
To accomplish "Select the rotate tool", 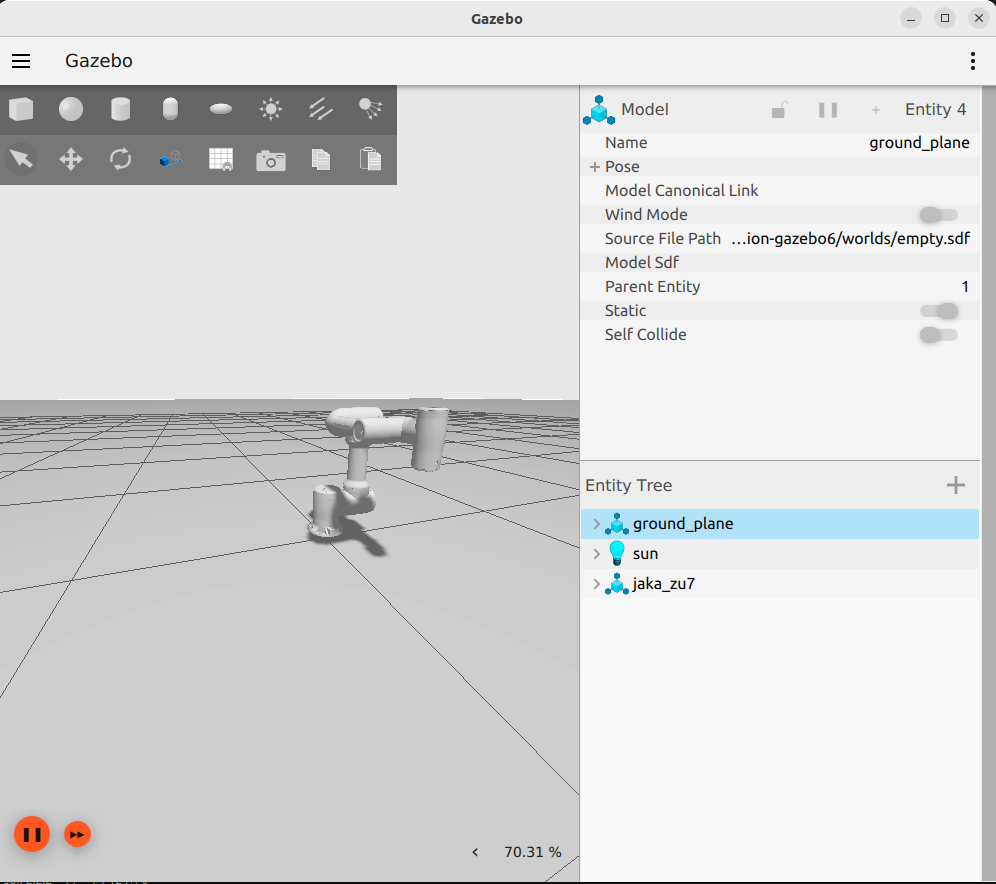I will coord(121,159).
